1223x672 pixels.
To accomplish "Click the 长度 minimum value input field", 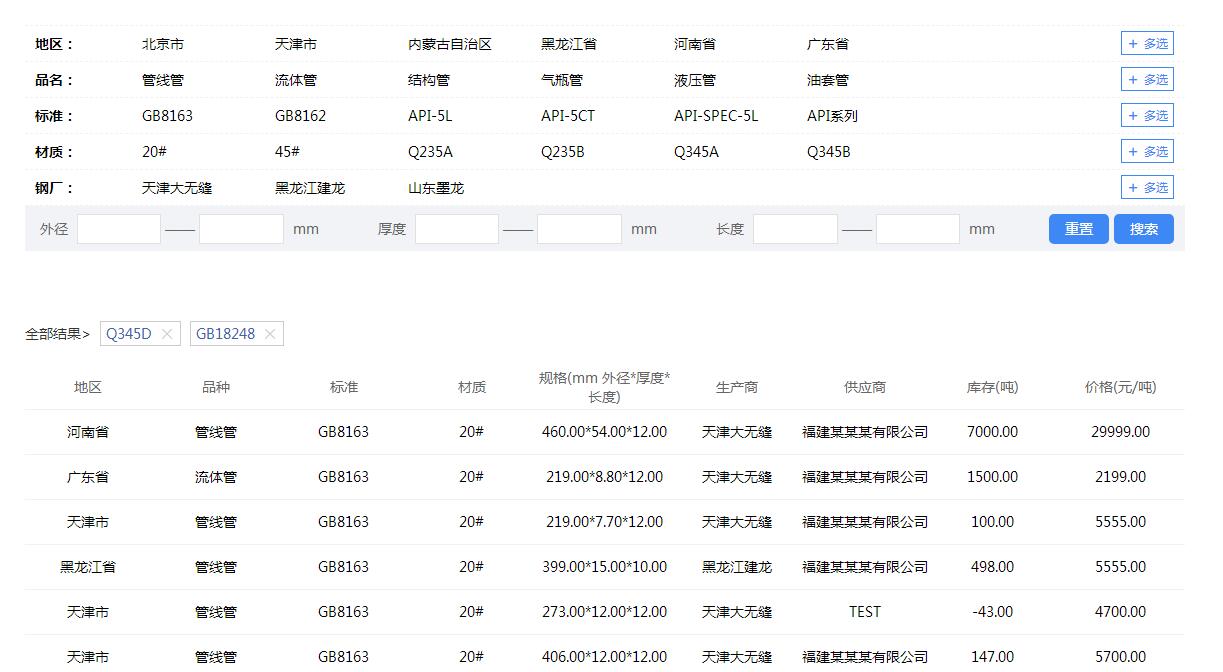I will click(795, 228).
